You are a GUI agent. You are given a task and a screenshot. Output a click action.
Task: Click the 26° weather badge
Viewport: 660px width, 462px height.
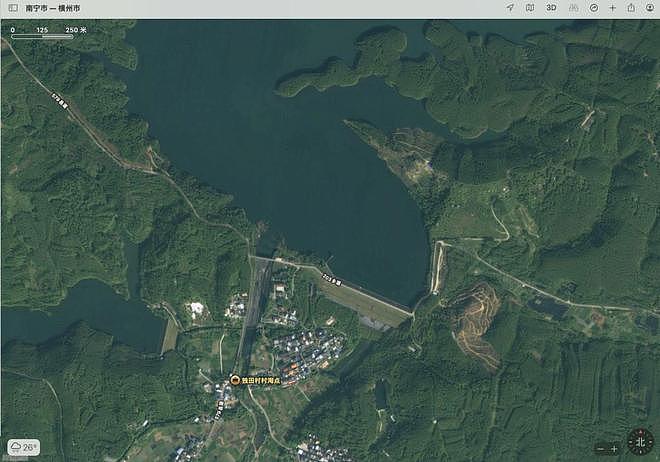pos(24,447)
